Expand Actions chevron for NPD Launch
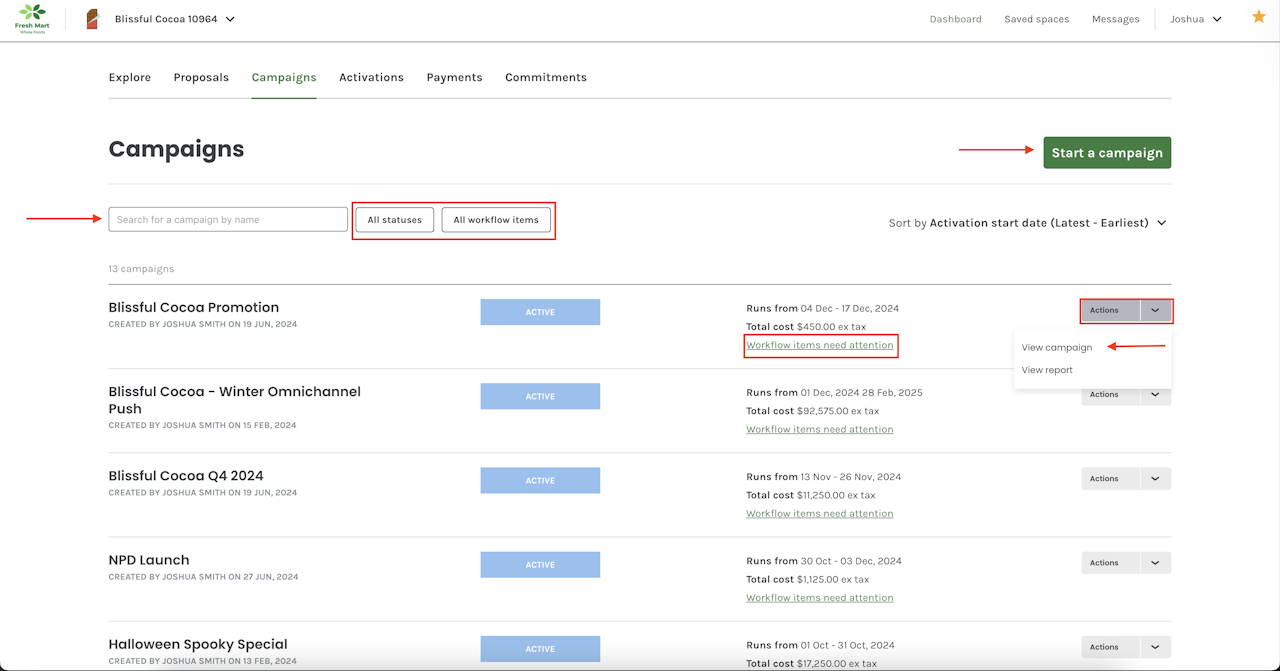This screenshot has height=671, width=1280. pos(1155,563)
